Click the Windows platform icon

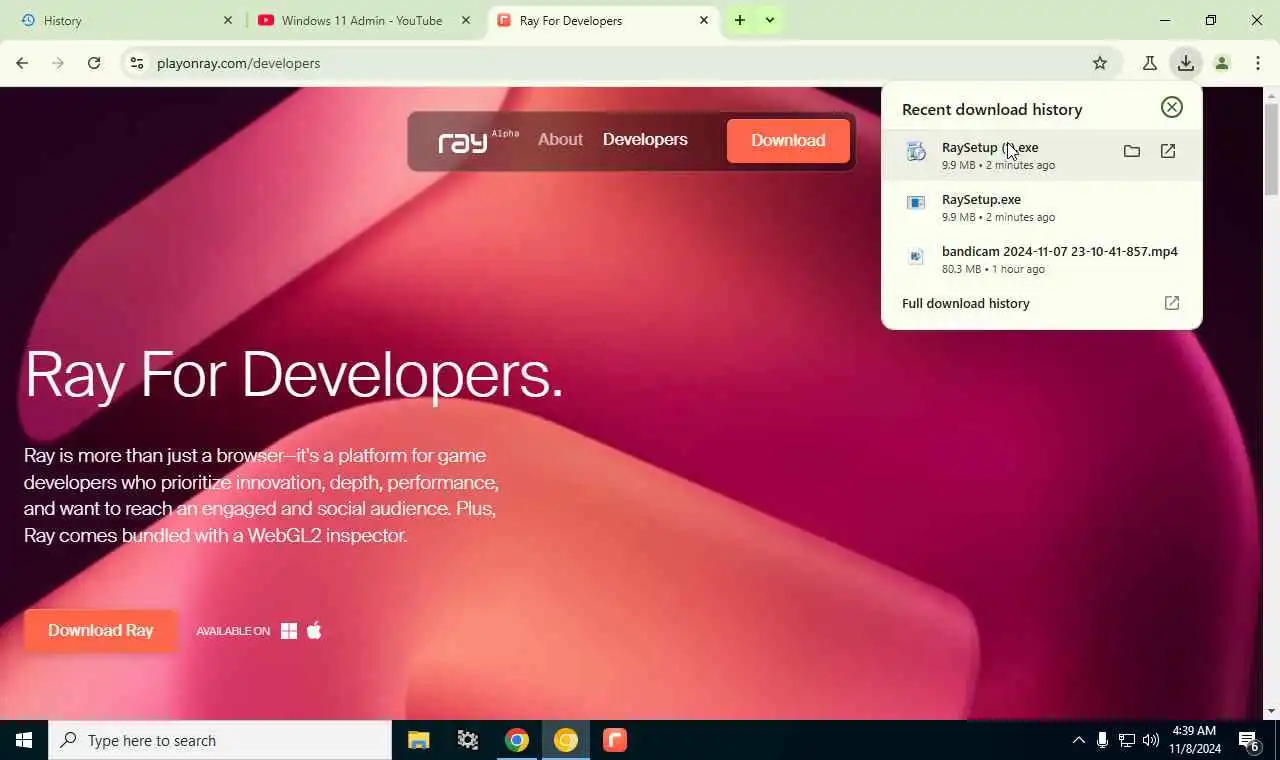[x=289, y=631]
